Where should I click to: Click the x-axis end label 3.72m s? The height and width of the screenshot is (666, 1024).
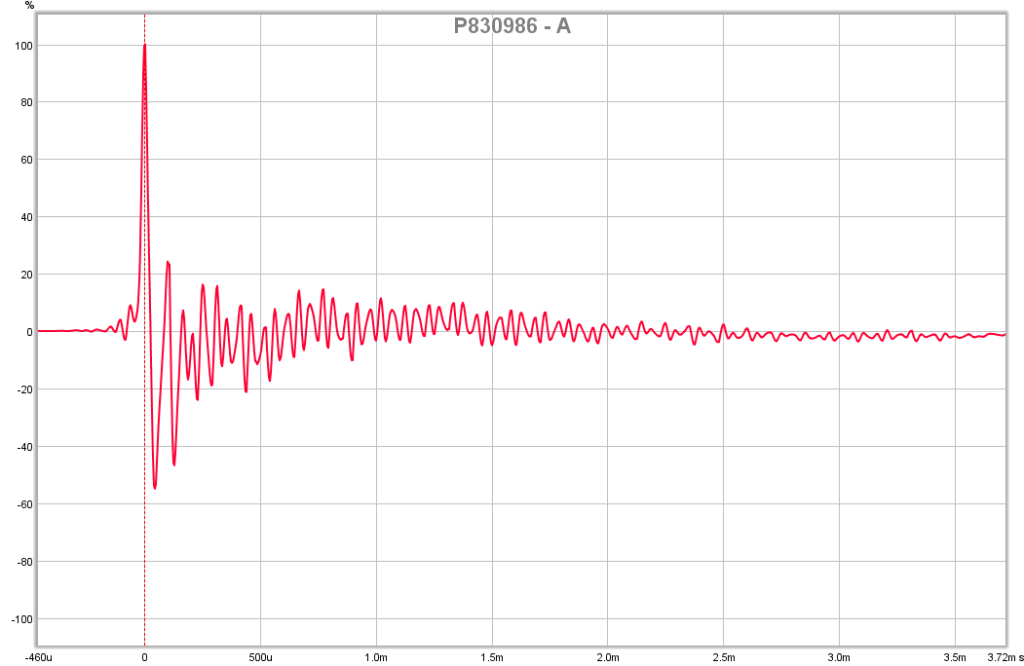coord(1005,658)
